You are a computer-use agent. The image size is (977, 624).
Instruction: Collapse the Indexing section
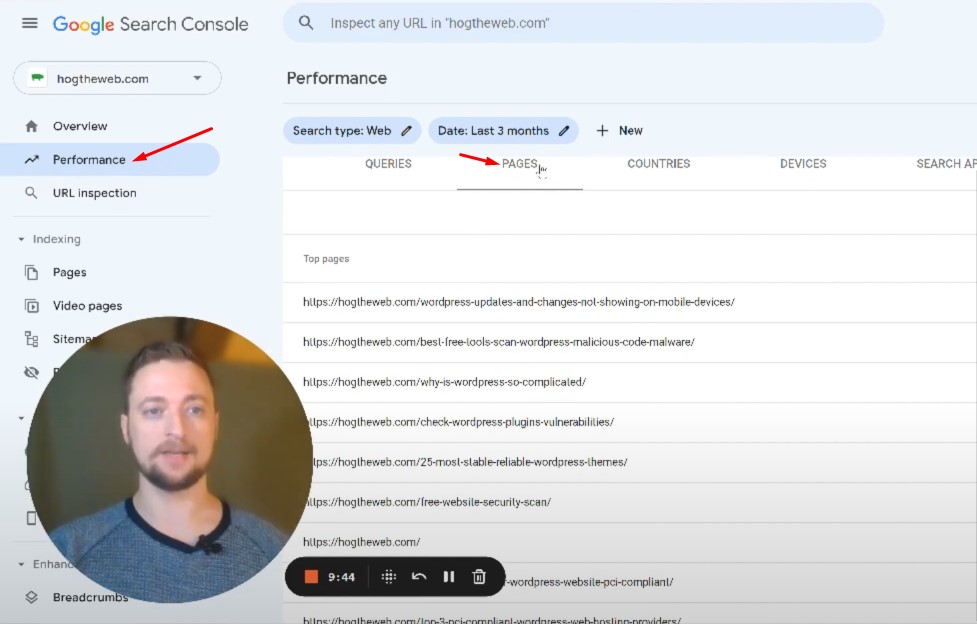tap(21, 239)
